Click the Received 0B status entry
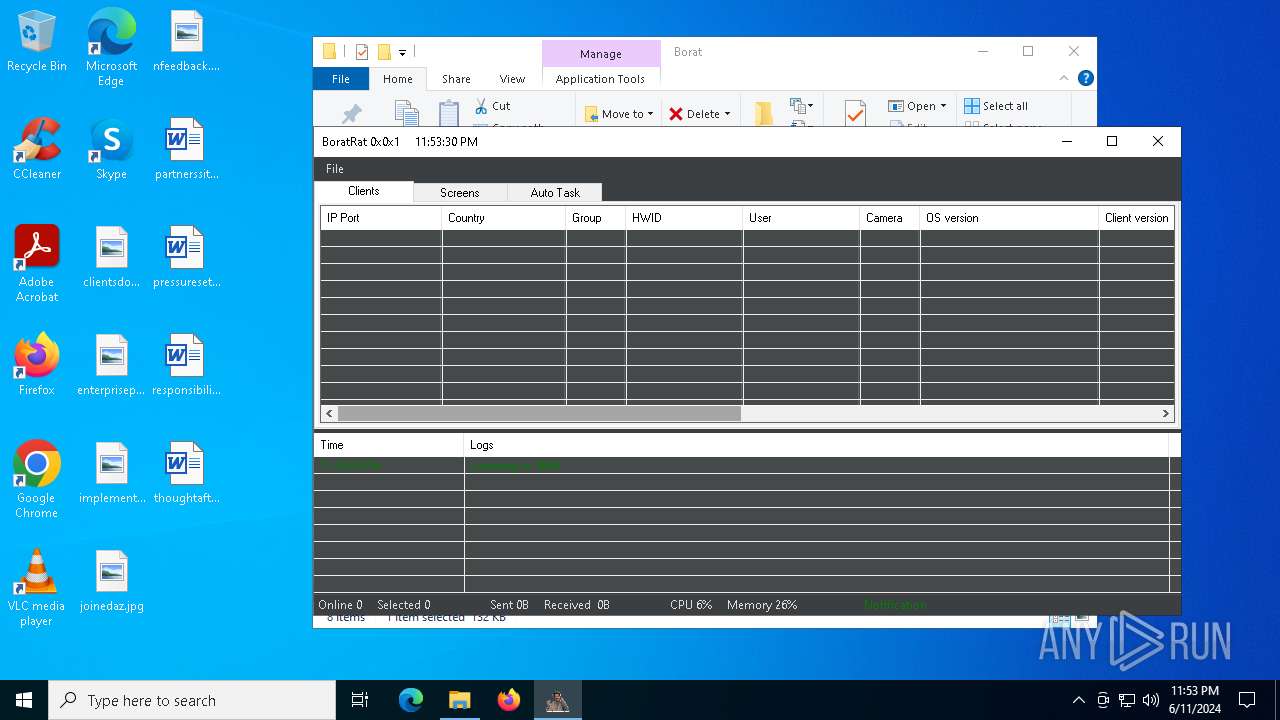The width and height of the screenshot is (1280, 720). (577, 605)
